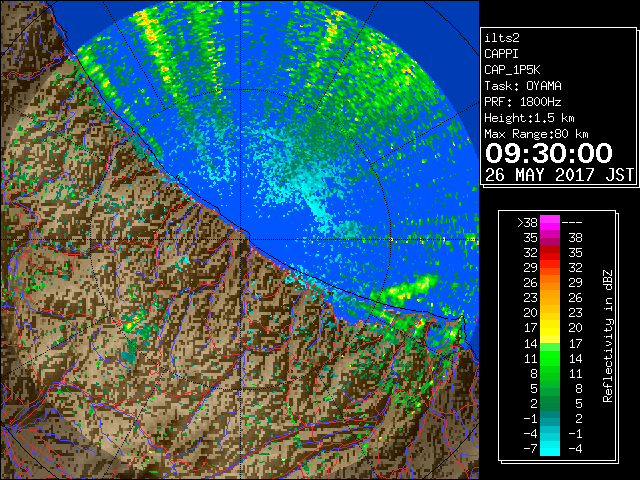Image resolution: width=640 pixels, height=480 pixels.
Task: Click the orange 26 dBZ legend swatch
Action: coord(550,283)
